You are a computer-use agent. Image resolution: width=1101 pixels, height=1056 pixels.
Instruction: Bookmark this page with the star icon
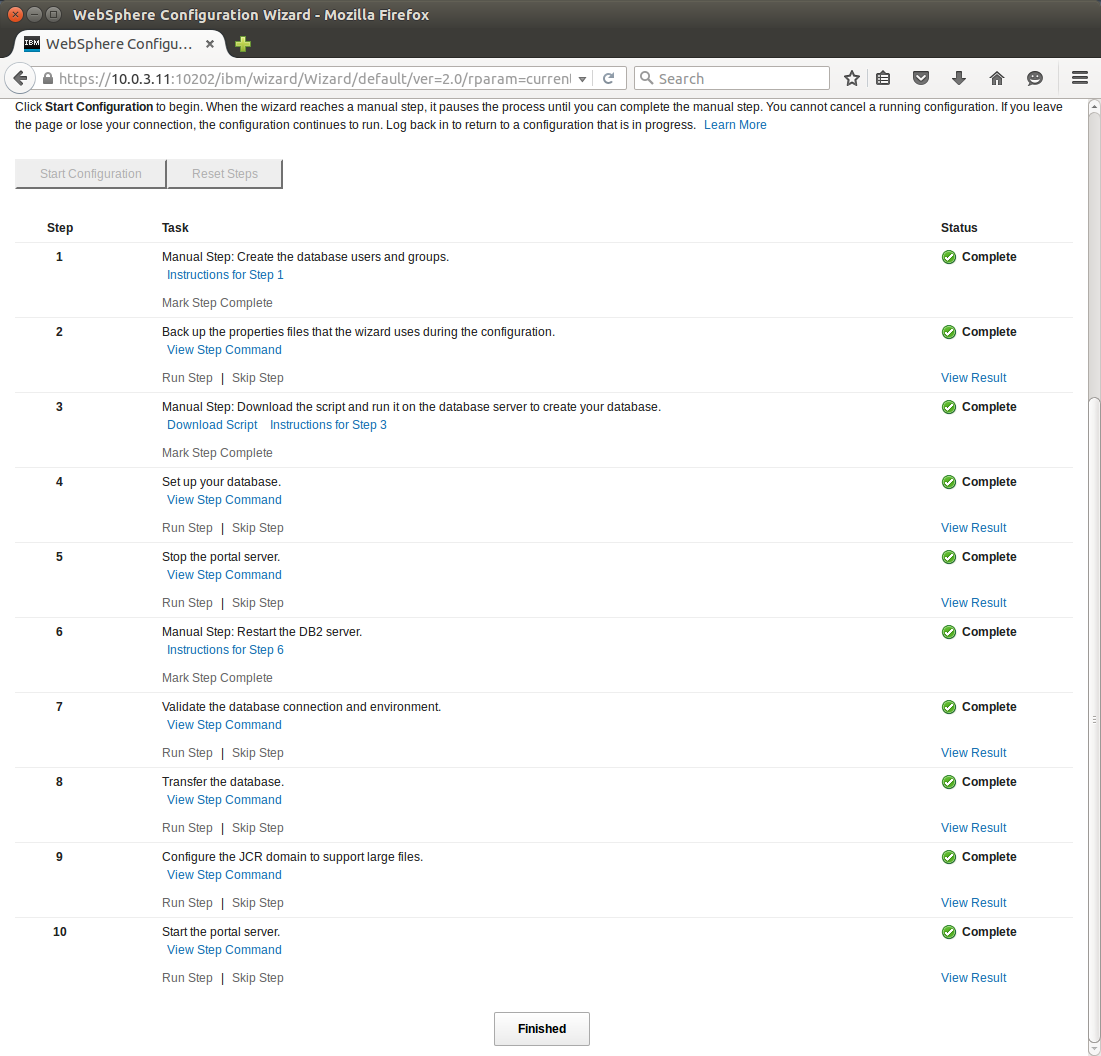[x=852, y=79]
